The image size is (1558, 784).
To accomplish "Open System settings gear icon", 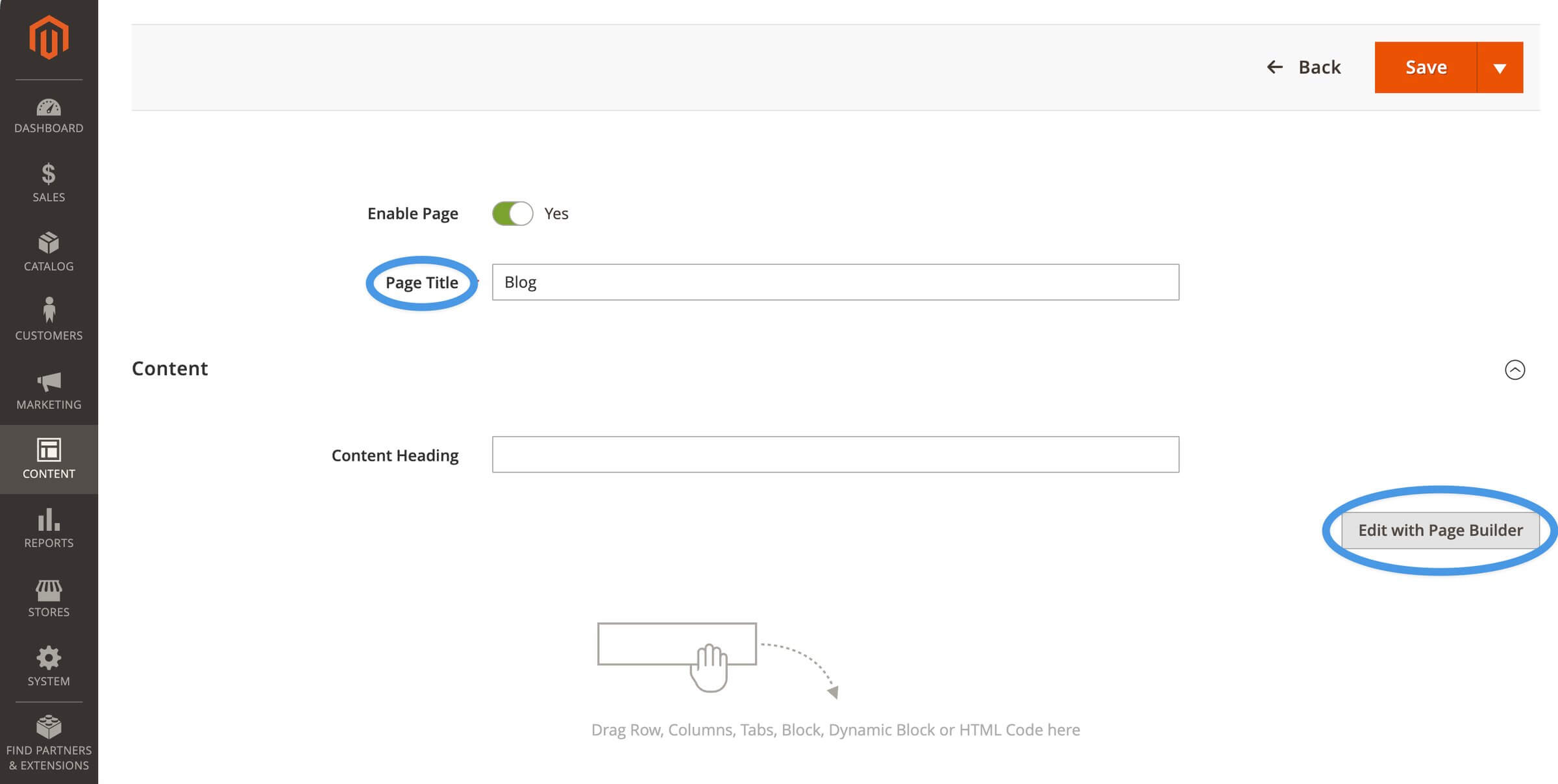I will pos(49,665).
